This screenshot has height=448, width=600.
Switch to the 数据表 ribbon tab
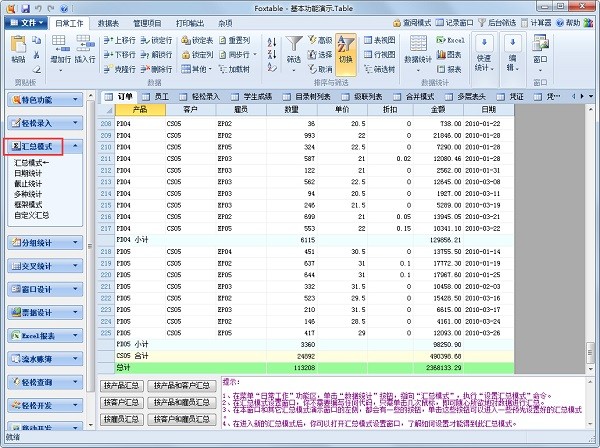(108, 21)
